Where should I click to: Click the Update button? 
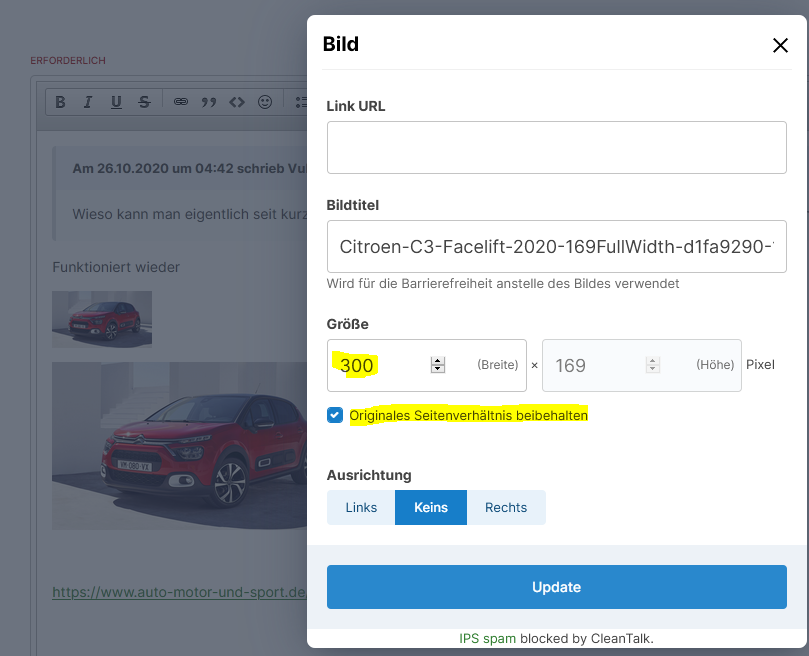pos(557,587)
